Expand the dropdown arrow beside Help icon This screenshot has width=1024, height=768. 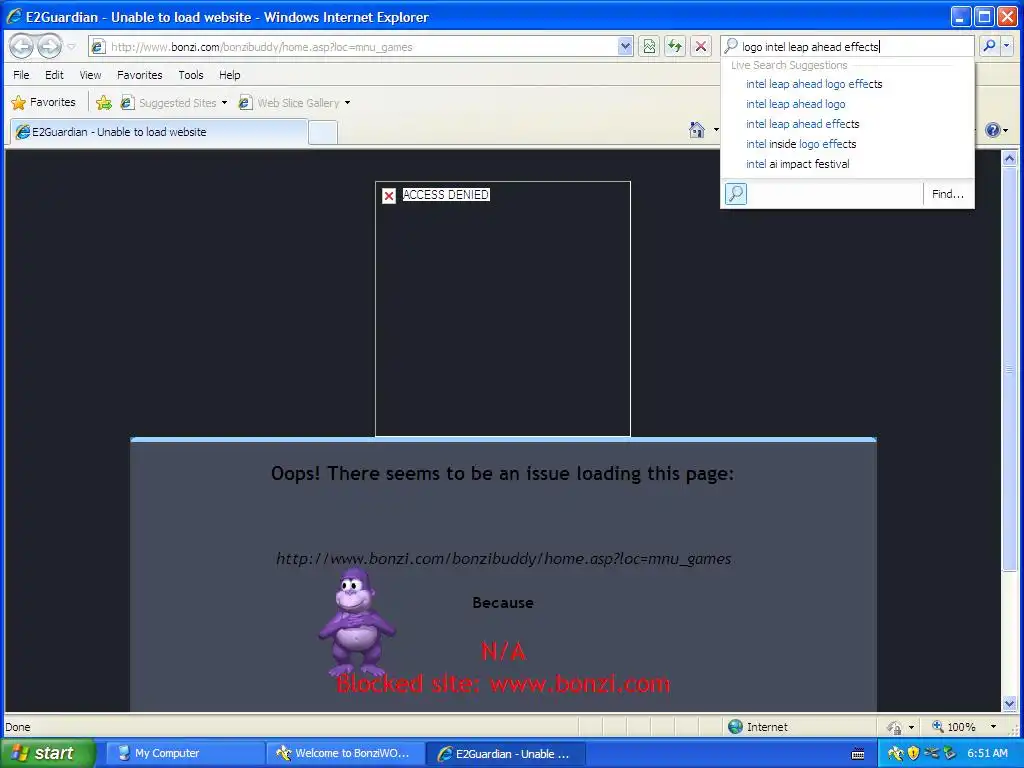tap(1006, 131)
